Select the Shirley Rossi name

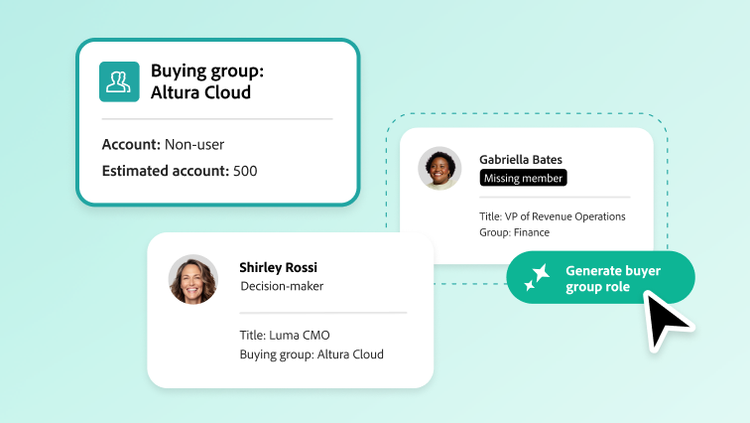click(280, 267)
